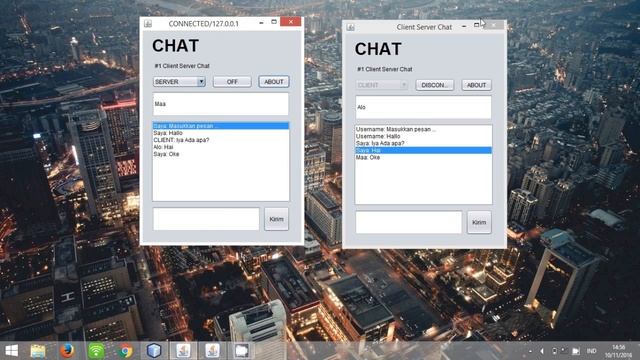The image size is (640, 360).
Task: Select 'Username: Hallo' message in client window
Action: tap(423, 136)
